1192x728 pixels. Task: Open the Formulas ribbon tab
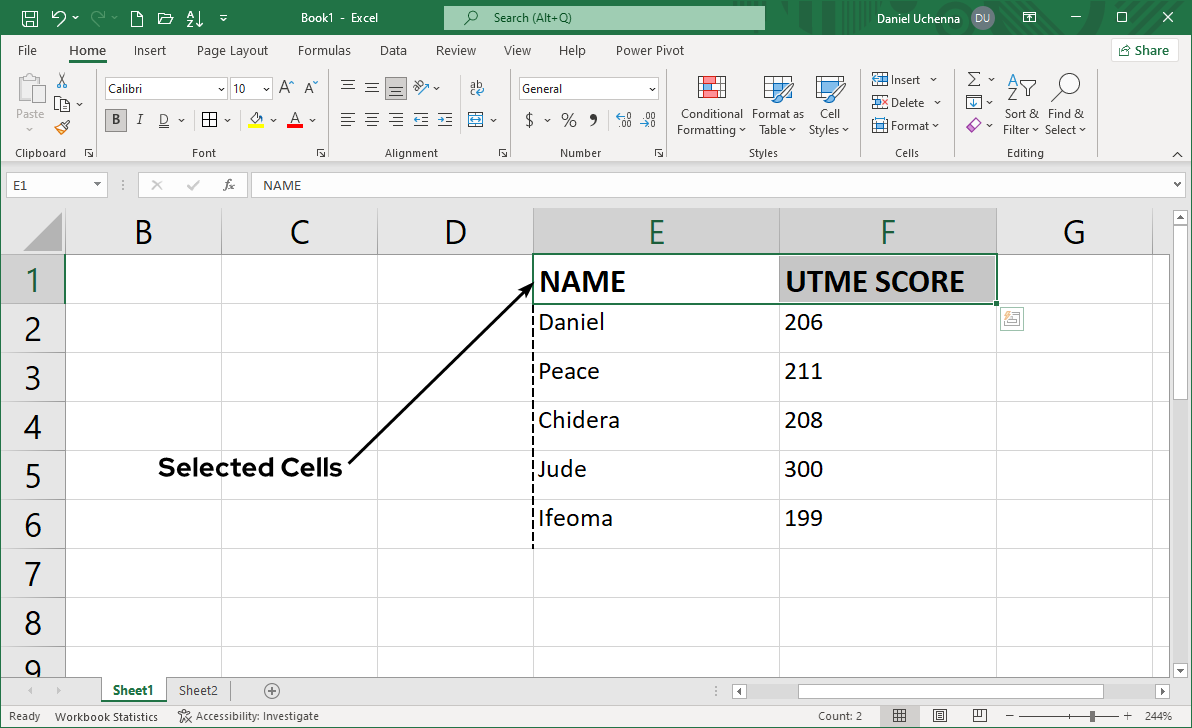tap(324, 51)
